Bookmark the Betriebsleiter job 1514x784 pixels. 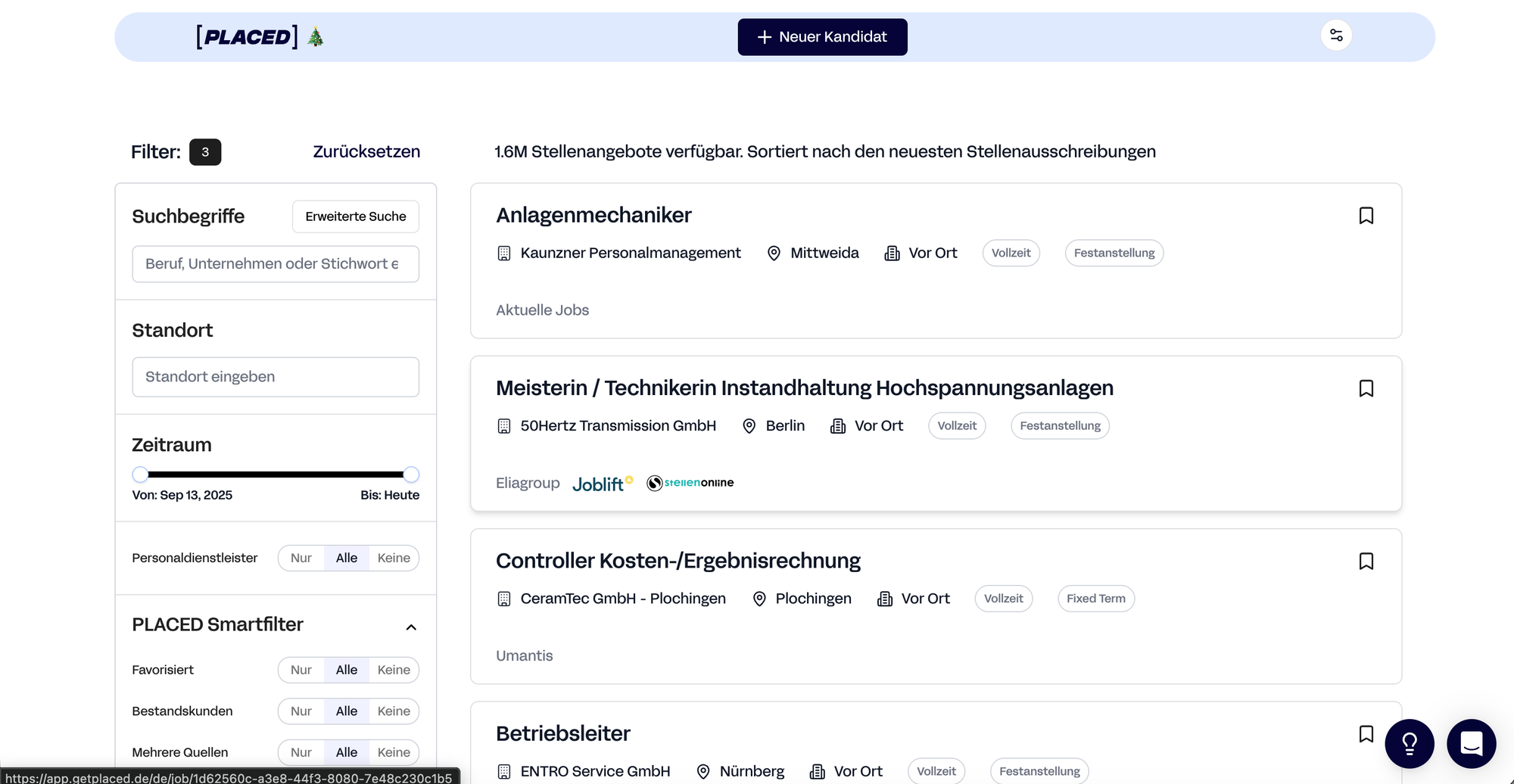click(x=1366, y=734)
